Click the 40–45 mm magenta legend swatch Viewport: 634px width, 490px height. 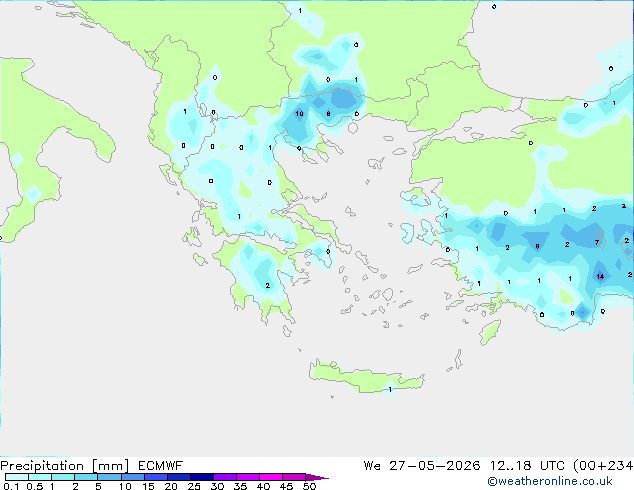click(x=271, y=477)
